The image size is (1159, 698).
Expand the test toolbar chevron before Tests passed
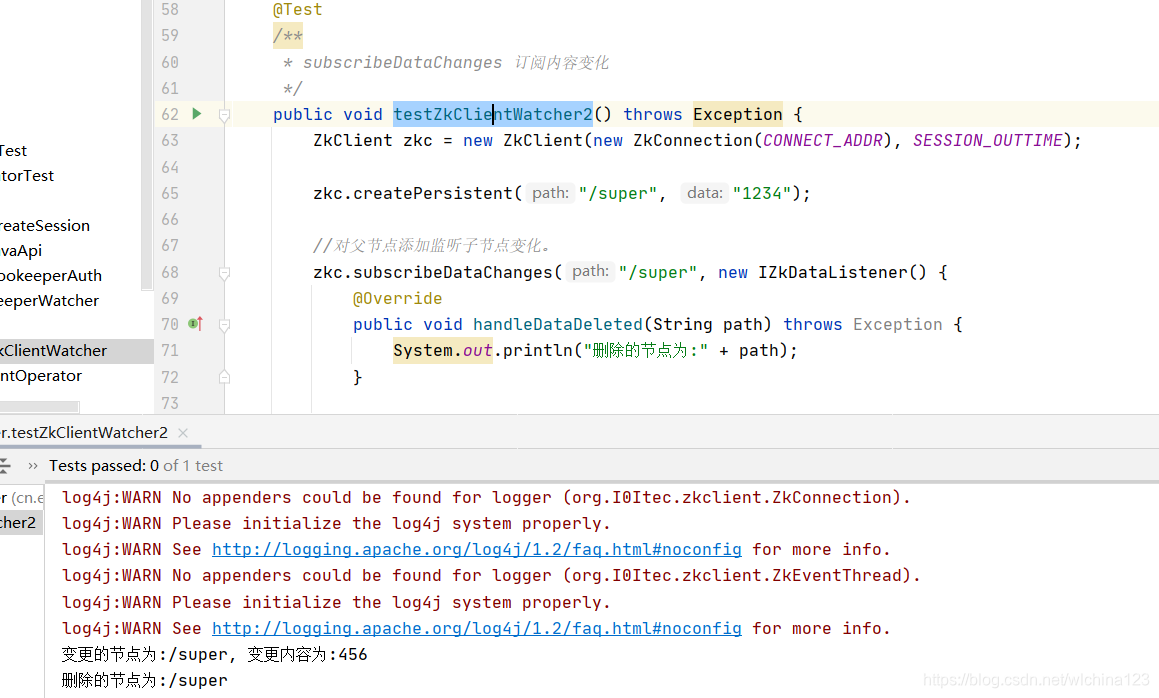pos(33,466)
